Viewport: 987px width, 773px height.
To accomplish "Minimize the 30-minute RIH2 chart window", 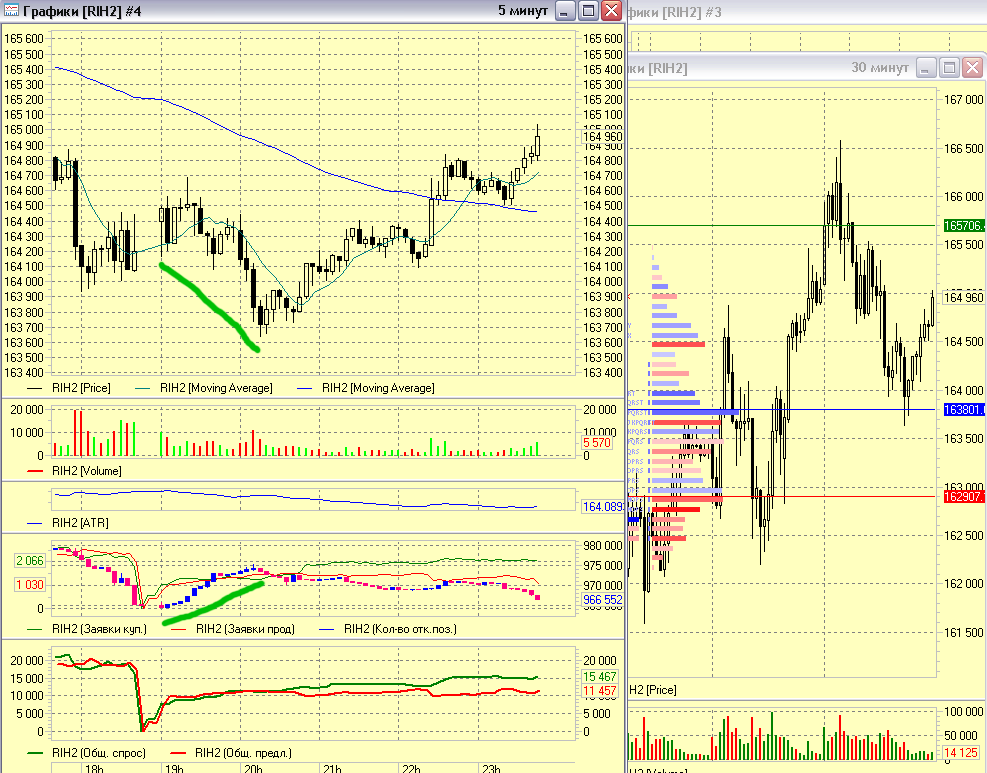I will (927, 68).
